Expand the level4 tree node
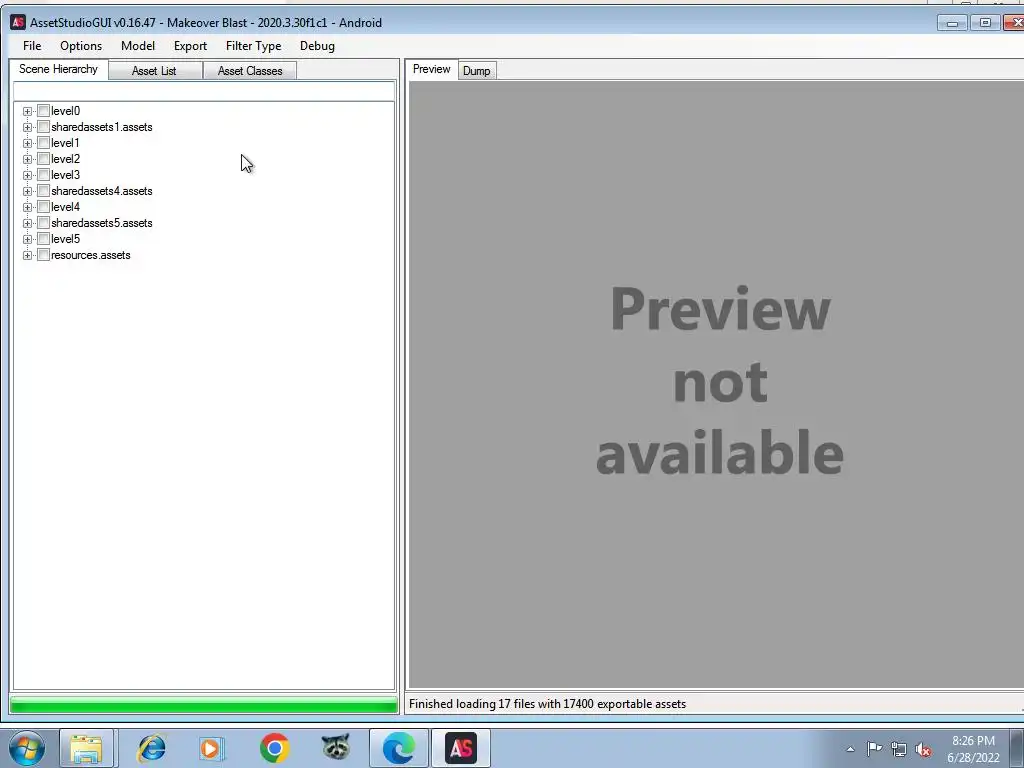The image size is (1024, 768). tap(27, 207)
